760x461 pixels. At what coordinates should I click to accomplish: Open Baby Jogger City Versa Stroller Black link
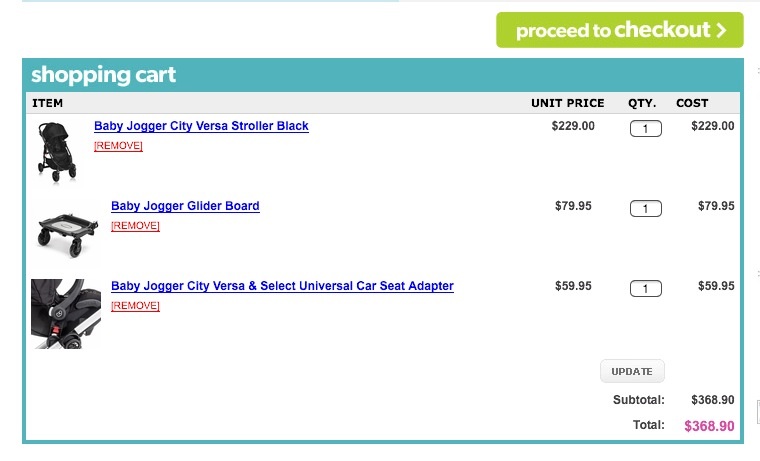(x=201, y=126)
